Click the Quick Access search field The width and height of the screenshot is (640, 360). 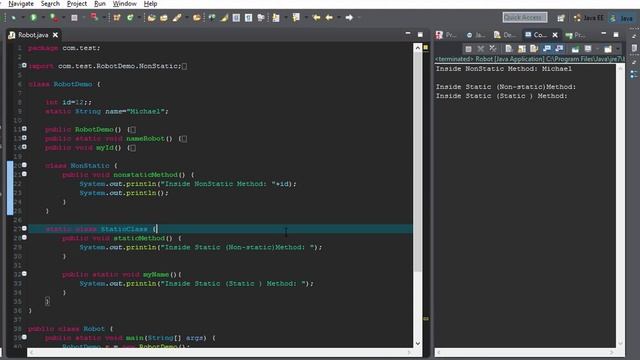point(525,18)
